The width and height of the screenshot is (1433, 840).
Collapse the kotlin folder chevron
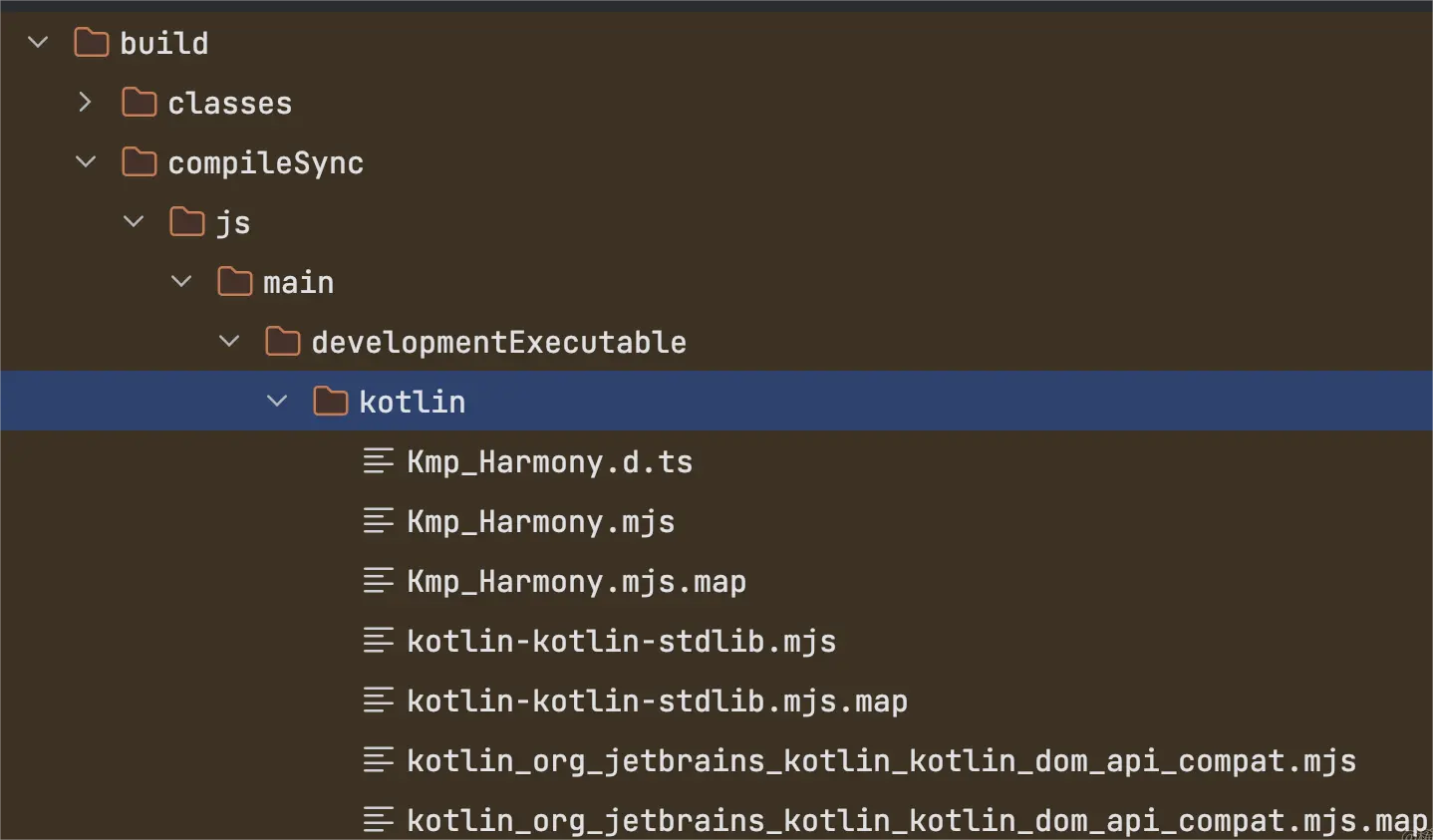(277, 402)
